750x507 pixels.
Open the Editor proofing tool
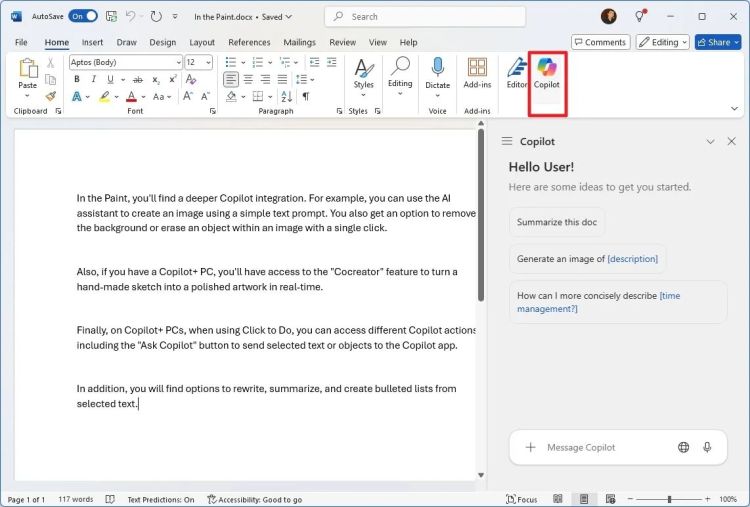pyautogui.click(x=516, y=74)
